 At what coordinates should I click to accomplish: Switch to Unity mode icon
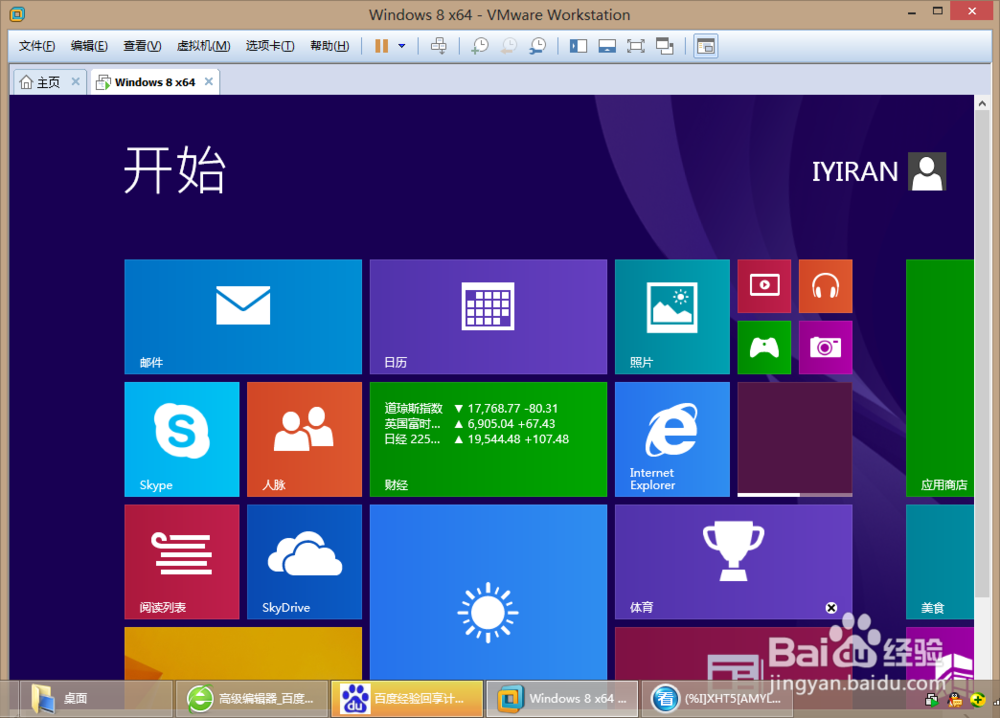(665, 46)
